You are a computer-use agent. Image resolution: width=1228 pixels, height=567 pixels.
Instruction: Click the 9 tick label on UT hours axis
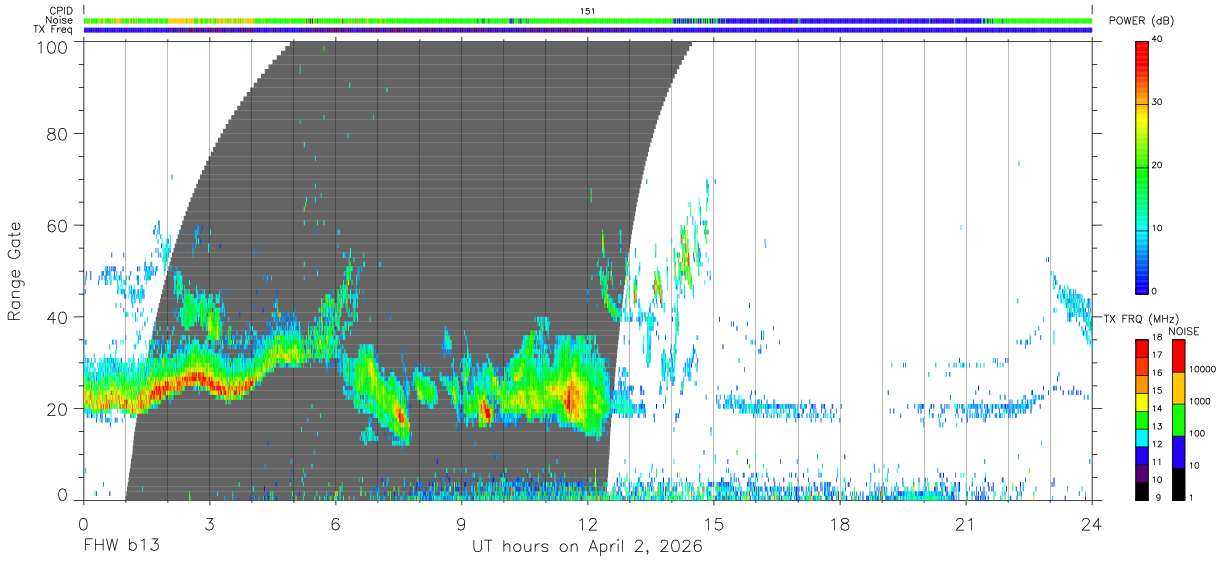click(461, 523)
